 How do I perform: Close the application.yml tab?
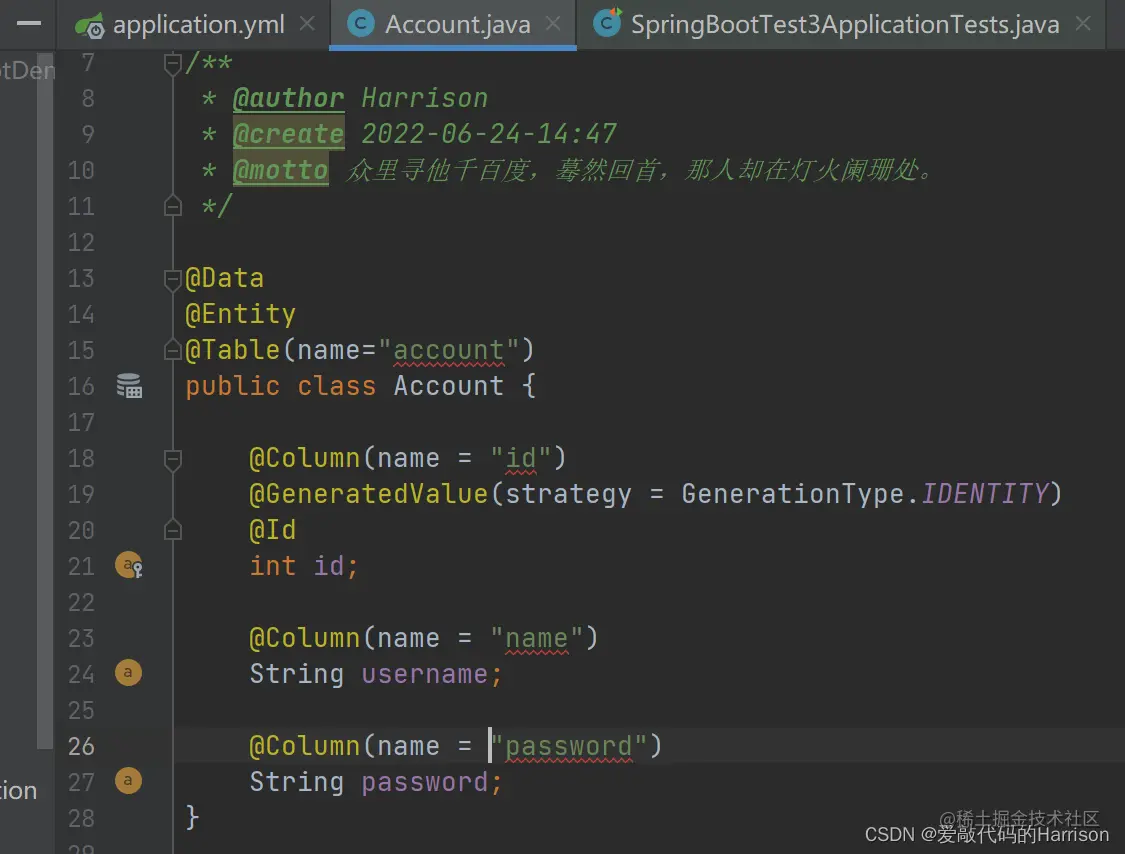coord(307,24)
